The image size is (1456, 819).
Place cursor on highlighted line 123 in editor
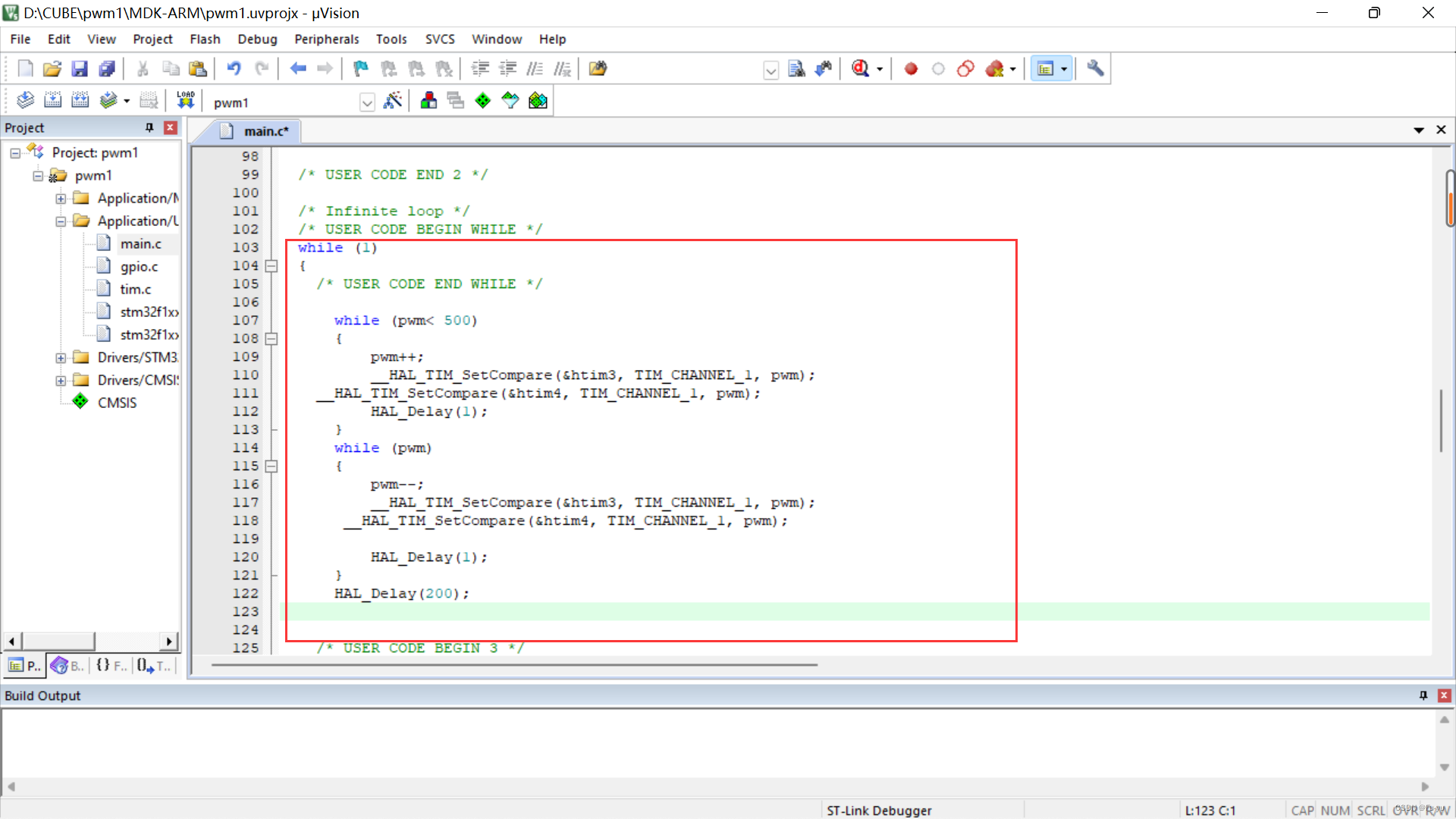[855, 612]
